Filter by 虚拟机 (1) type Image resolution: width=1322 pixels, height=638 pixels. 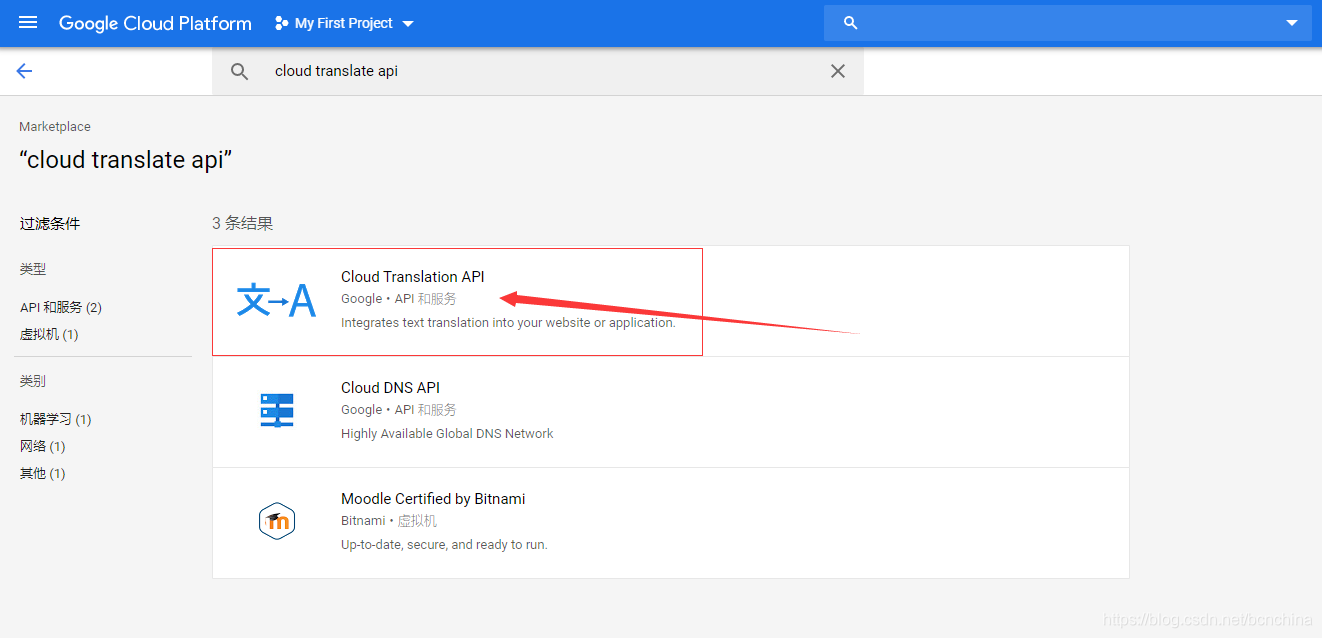[x=49, y=334]
